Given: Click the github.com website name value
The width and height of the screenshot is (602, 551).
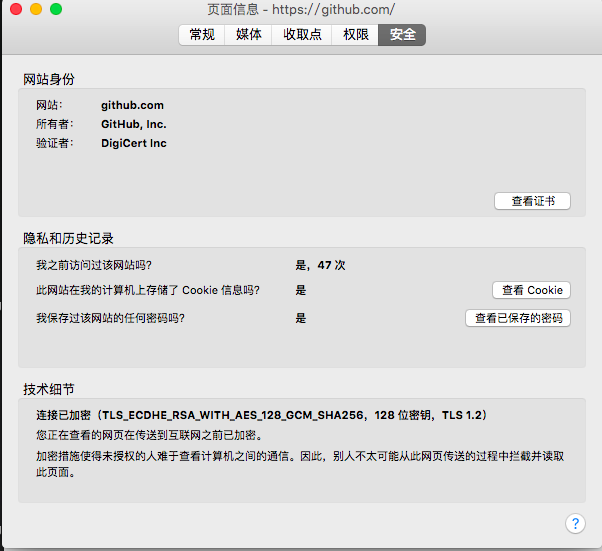Looking at the screenshot, I should [x=132, y=105].
